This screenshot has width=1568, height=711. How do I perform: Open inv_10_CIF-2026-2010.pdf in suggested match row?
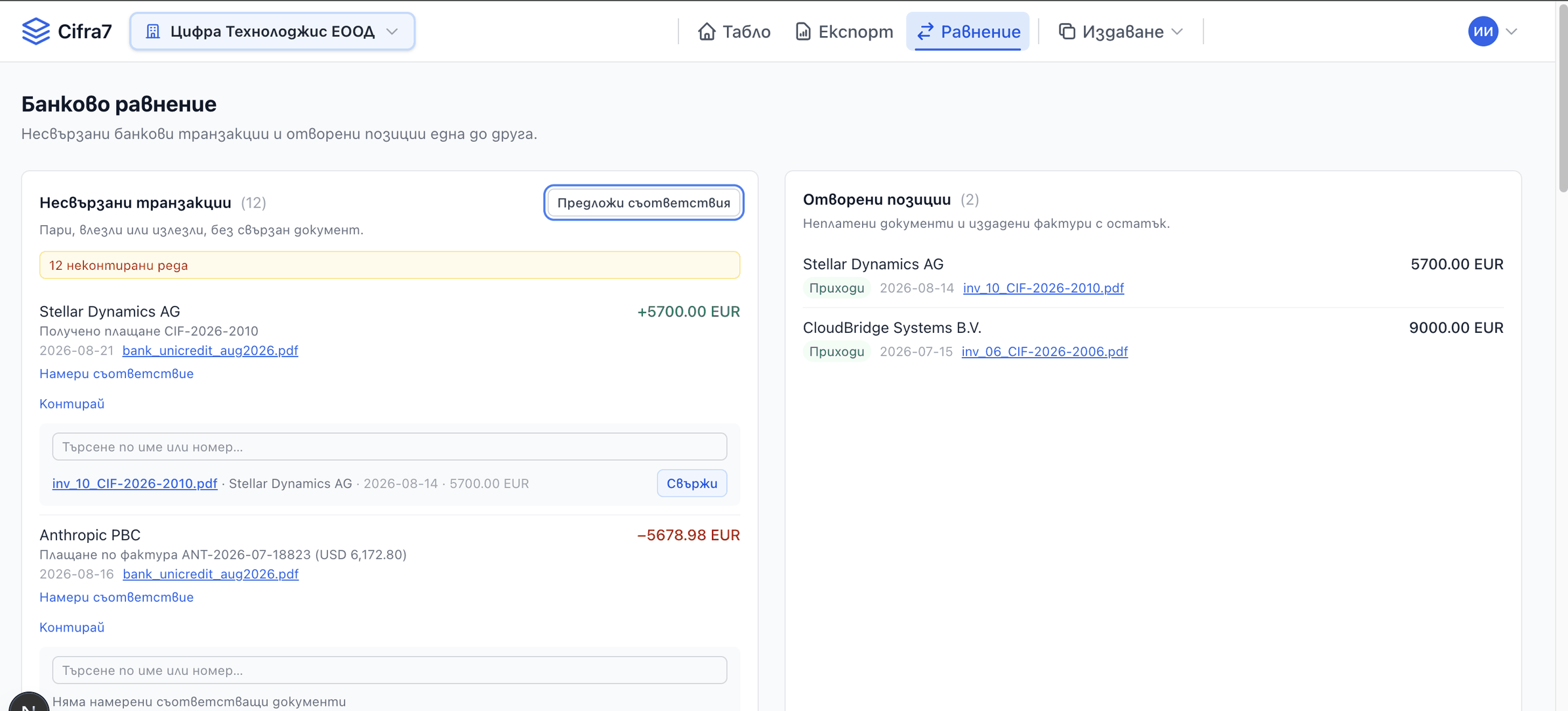pyautogui.click(x=134, y=483)
